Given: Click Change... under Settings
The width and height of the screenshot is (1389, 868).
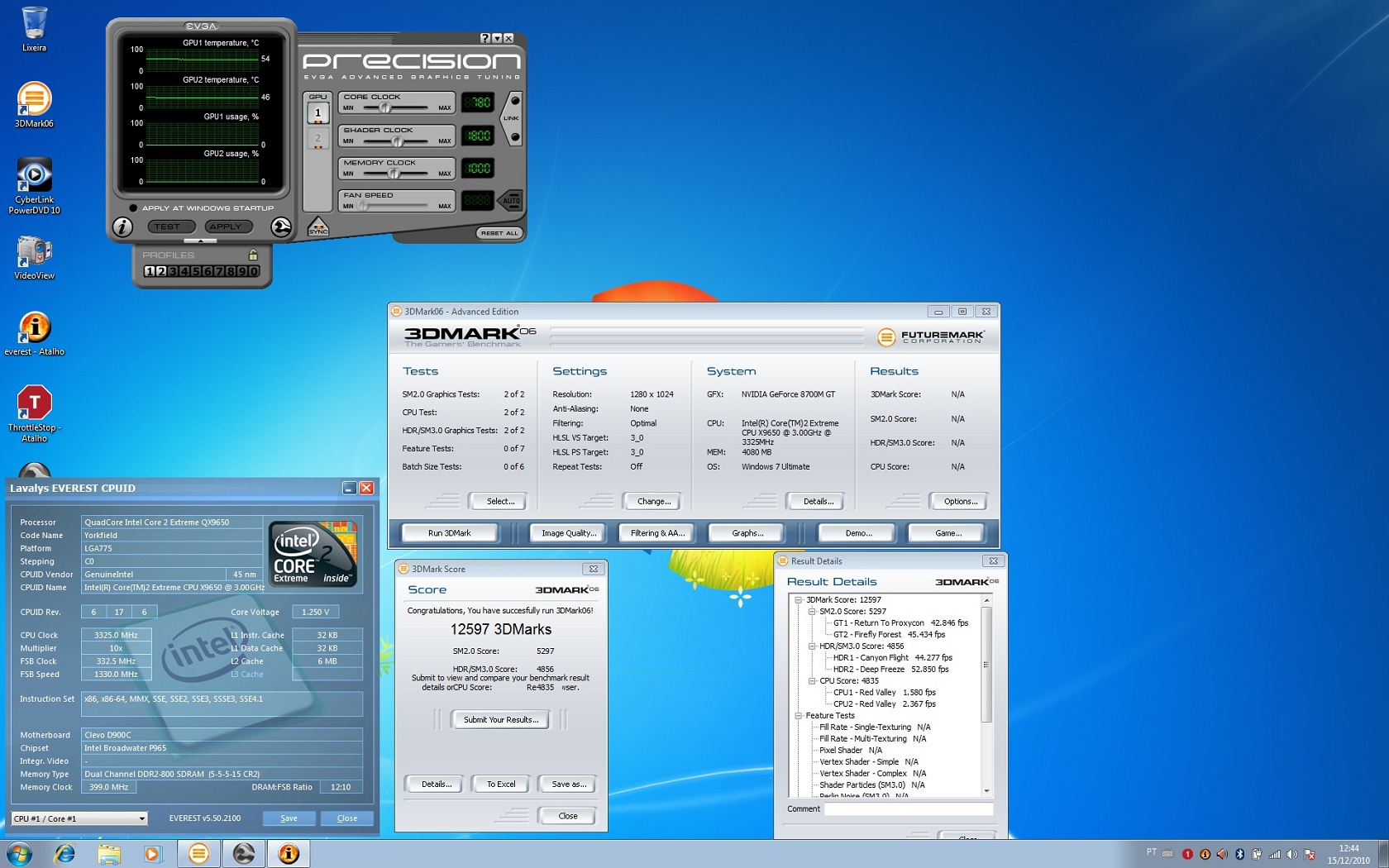Looking at the screenshot, I should (x=654, y=501).
